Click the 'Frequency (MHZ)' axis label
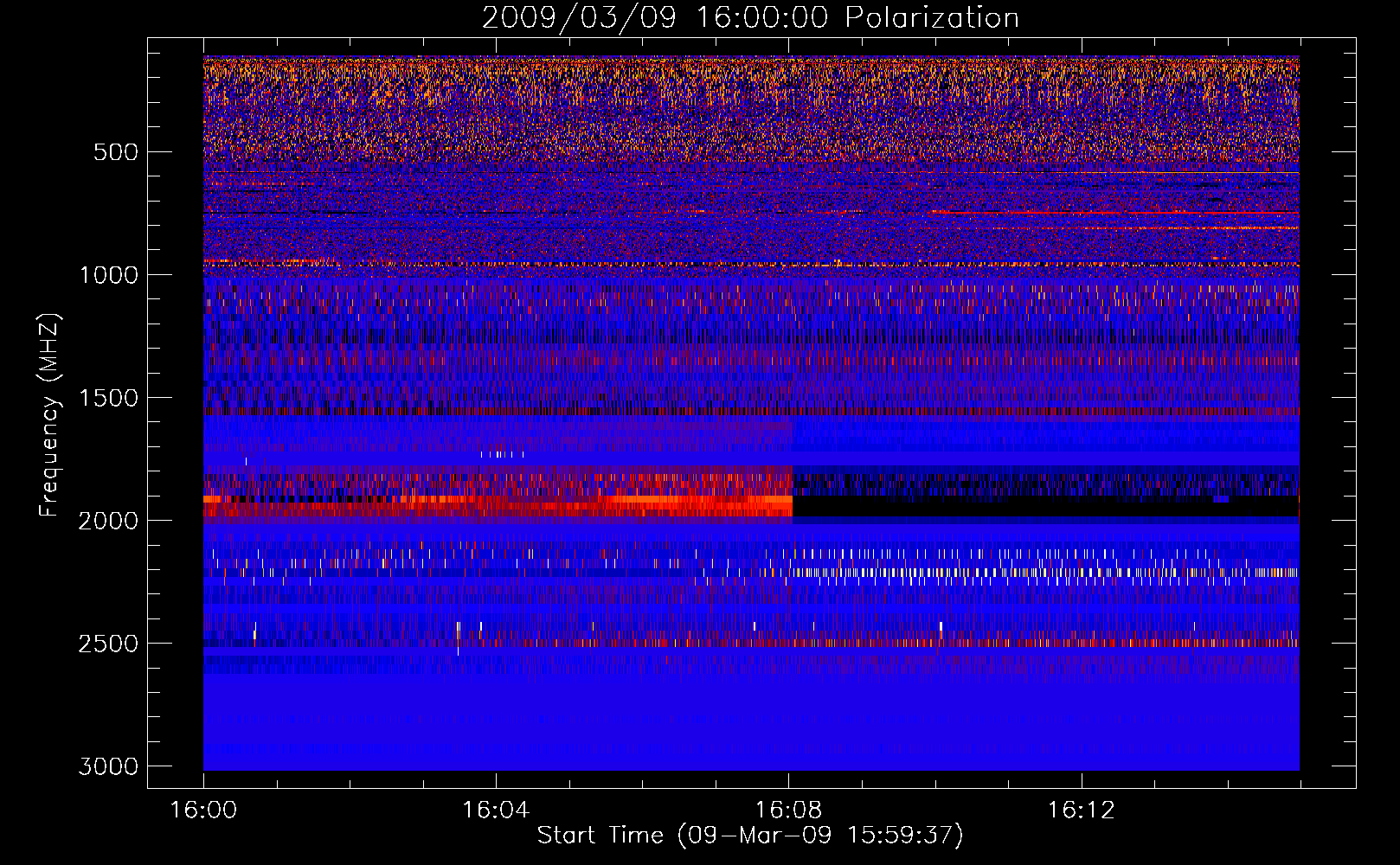This screenshot has width=1400, height=865. point(49,414)
